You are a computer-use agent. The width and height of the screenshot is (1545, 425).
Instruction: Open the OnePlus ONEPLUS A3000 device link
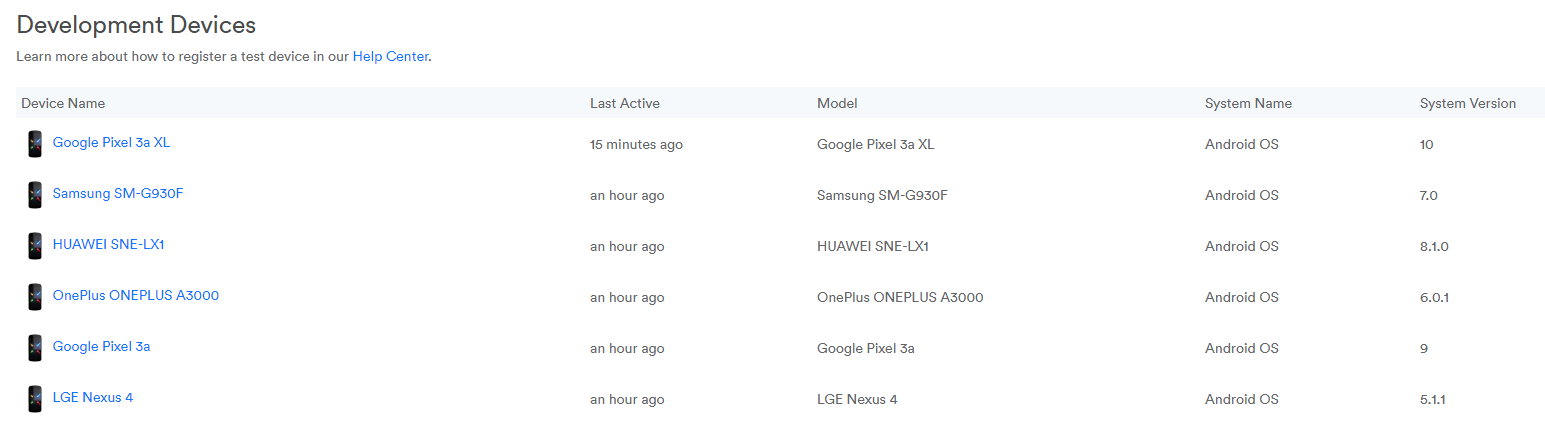pos(136,295)
